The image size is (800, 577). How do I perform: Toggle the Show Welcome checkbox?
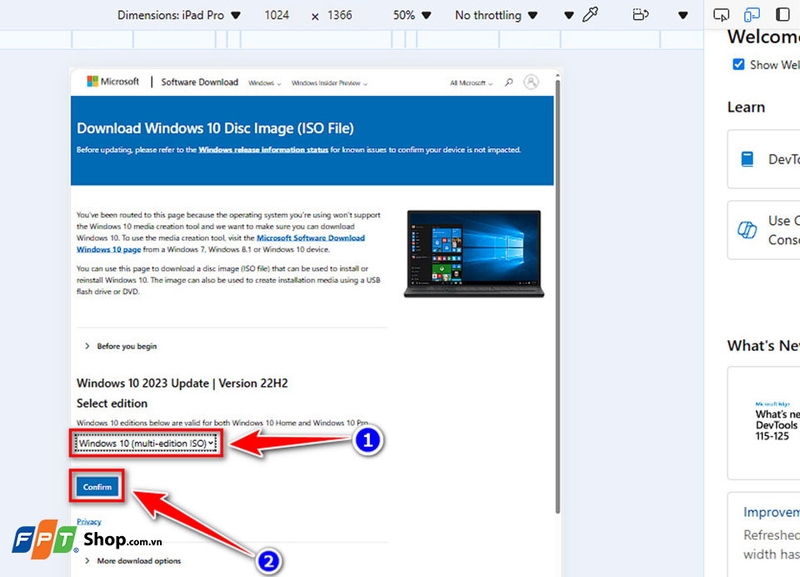738,64
